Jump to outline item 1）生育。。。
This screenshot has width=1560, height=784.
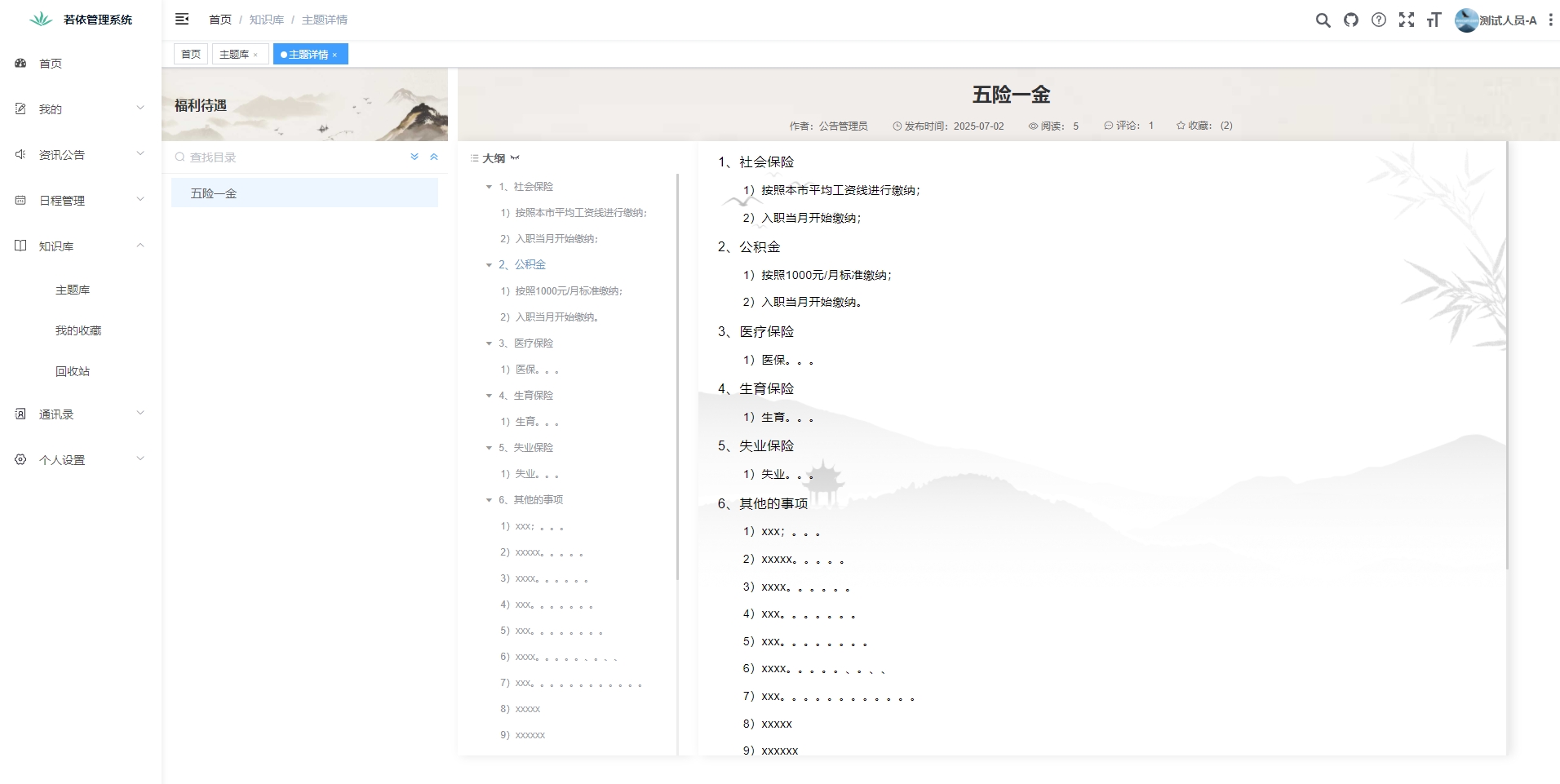(x=530, y=422)
